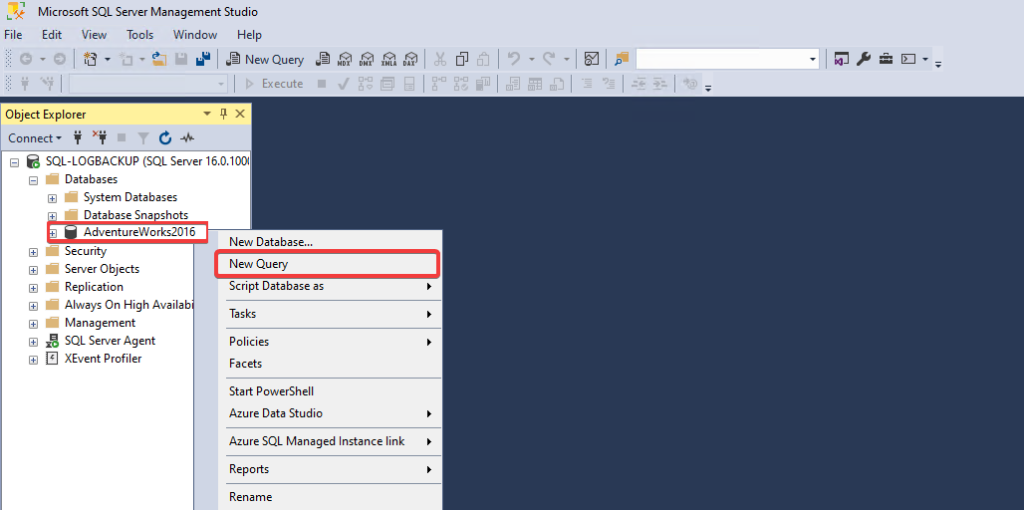Screen dimensions: 1024x510
Task: Expand the Security folder
Action: pyautogui.click(x=33, y=251)
